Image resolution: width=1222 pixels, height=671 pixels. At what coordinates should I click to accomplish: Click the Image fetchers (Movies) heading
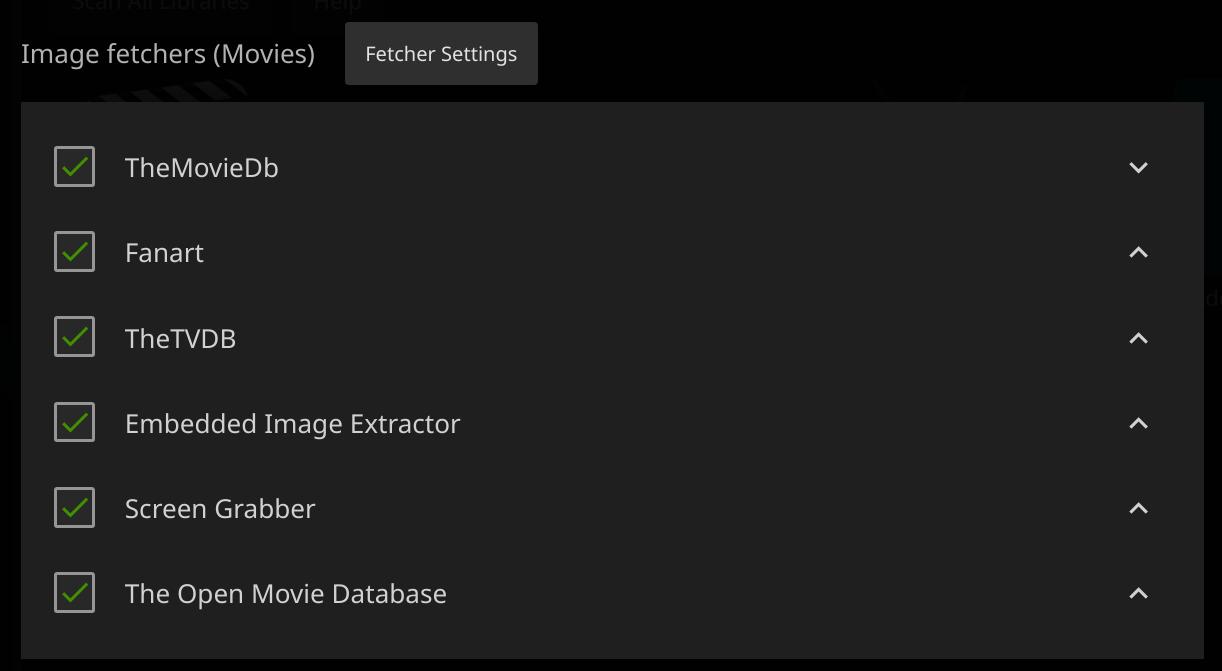[167, 54]
